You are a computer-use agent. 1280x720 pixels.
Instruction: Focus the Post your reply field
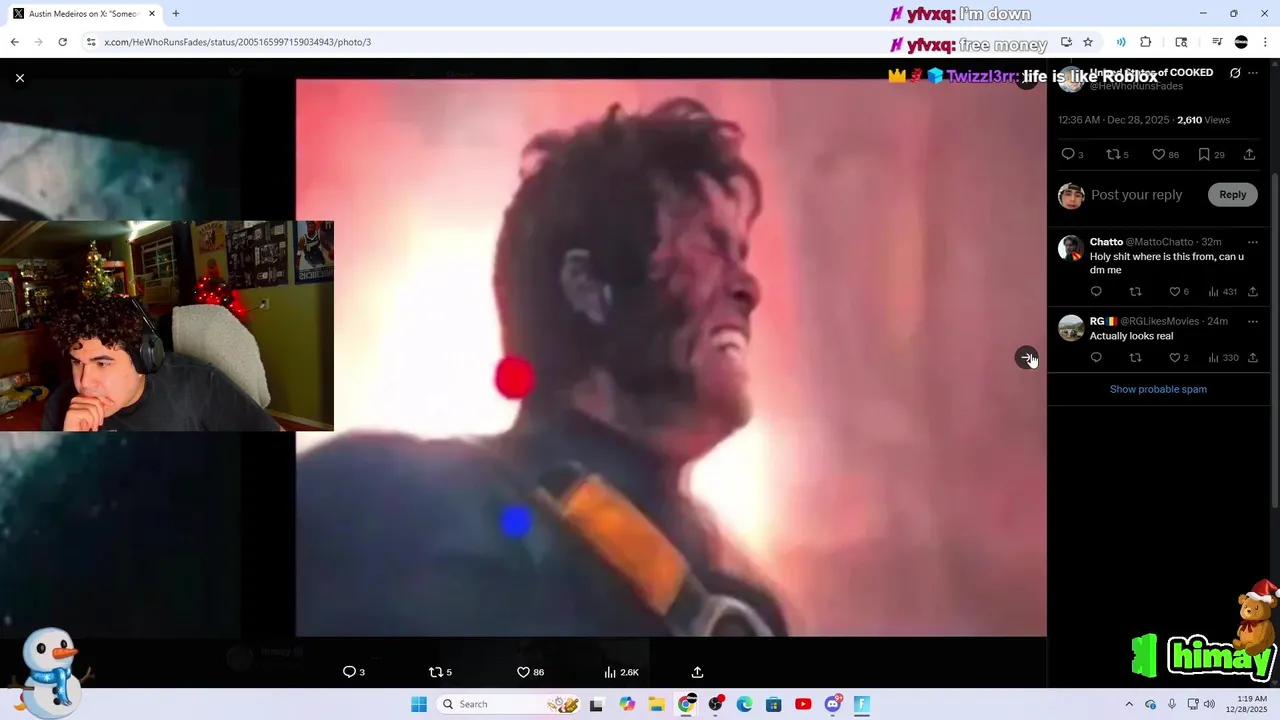coord(1136,195)
